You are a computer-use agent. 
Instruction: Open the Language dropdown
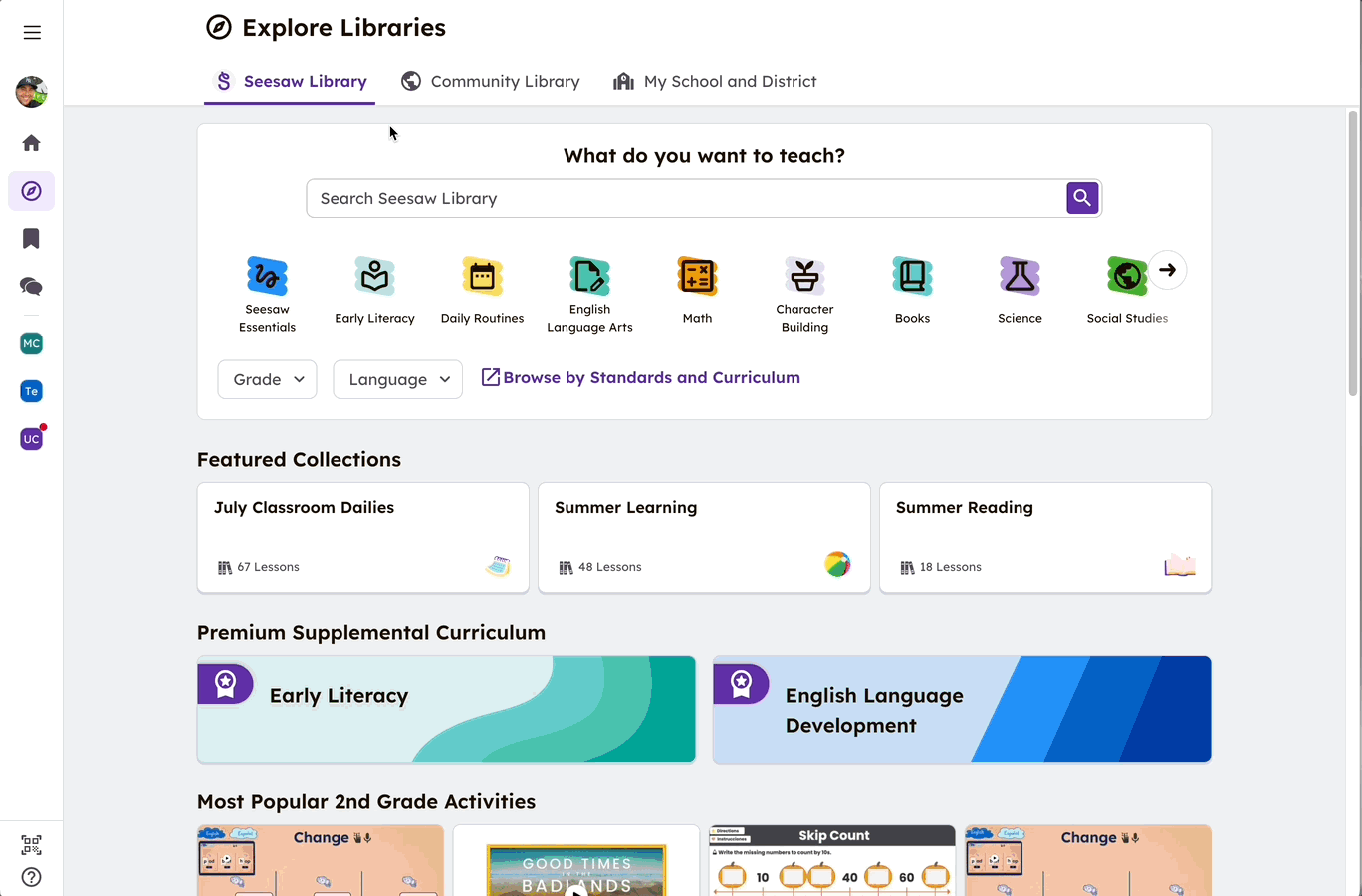[x=397, y=379]
